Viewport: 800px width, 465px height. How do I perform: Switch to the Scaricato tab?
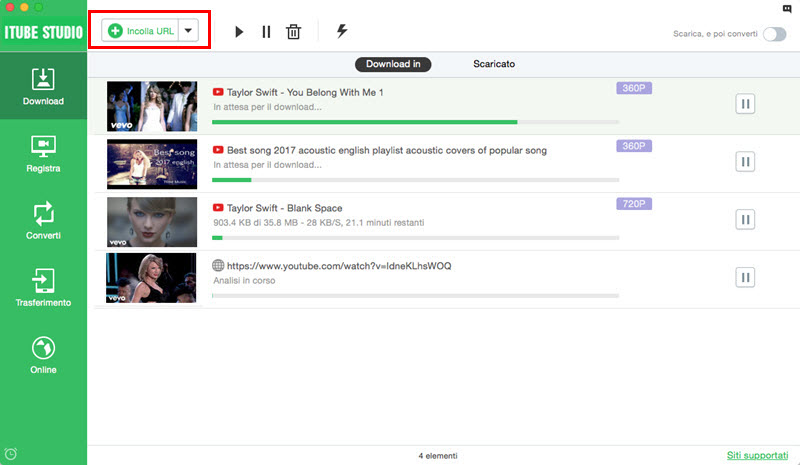pos(494,64)
